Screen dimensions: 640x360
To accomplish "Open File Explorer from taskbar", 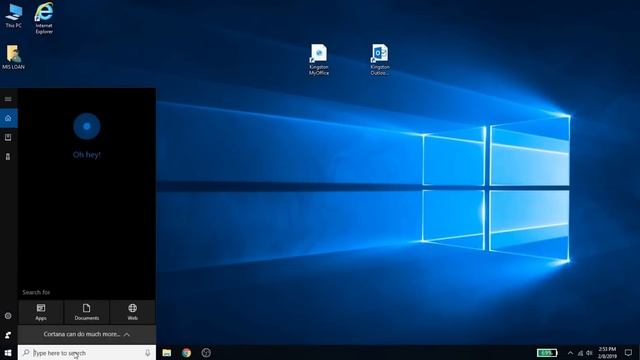I will [x=167, y=353].
